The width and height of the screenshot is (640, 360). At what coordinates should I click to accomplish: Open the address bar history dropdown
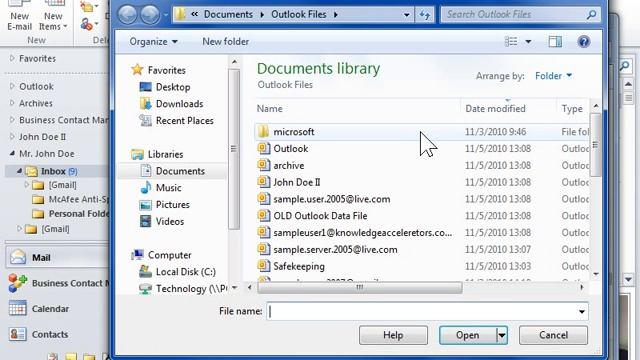407,15
